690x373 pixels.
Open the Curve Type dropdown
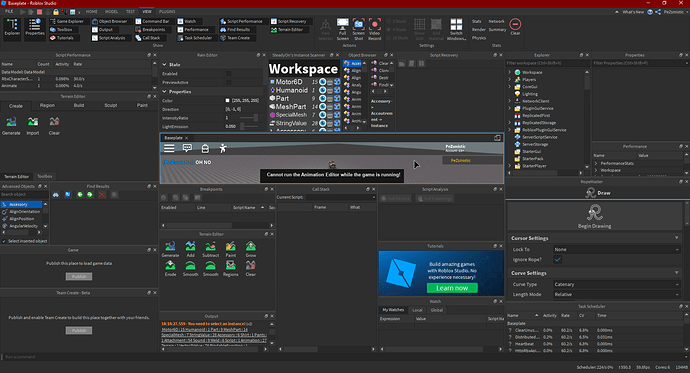[x=617, y=284]
